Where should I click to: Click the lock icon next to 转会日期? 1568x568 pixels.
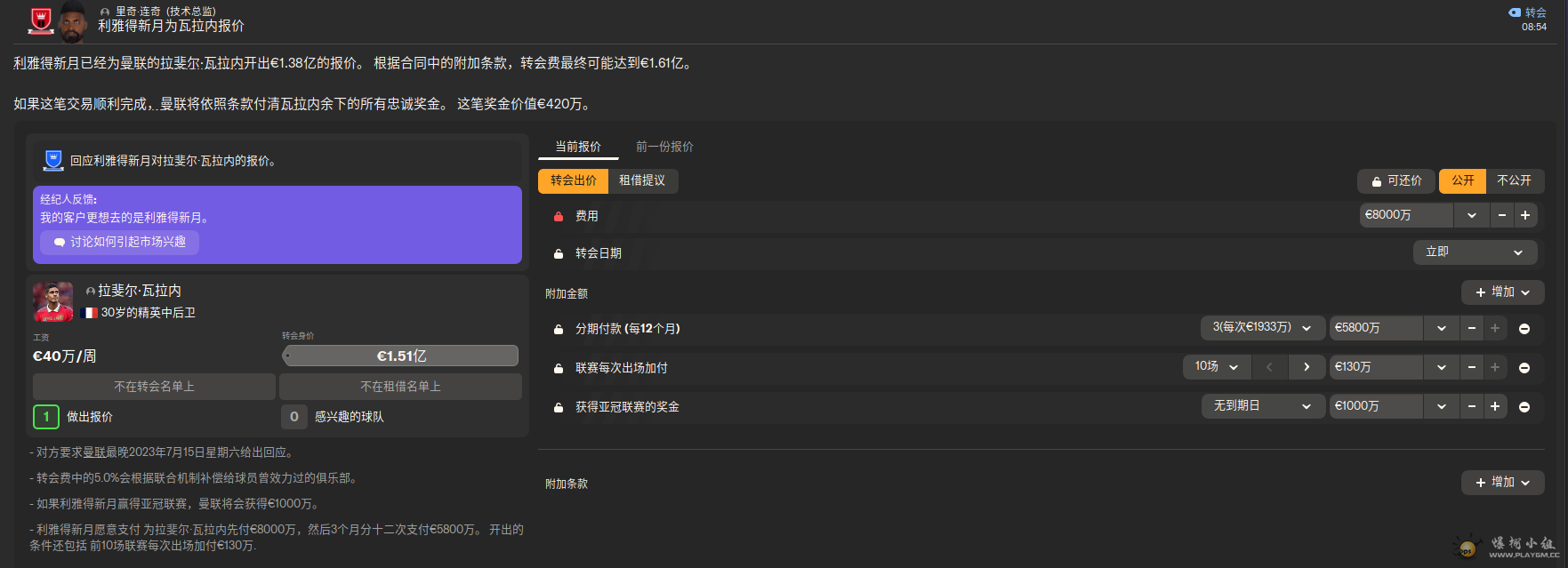coord(559,253)
